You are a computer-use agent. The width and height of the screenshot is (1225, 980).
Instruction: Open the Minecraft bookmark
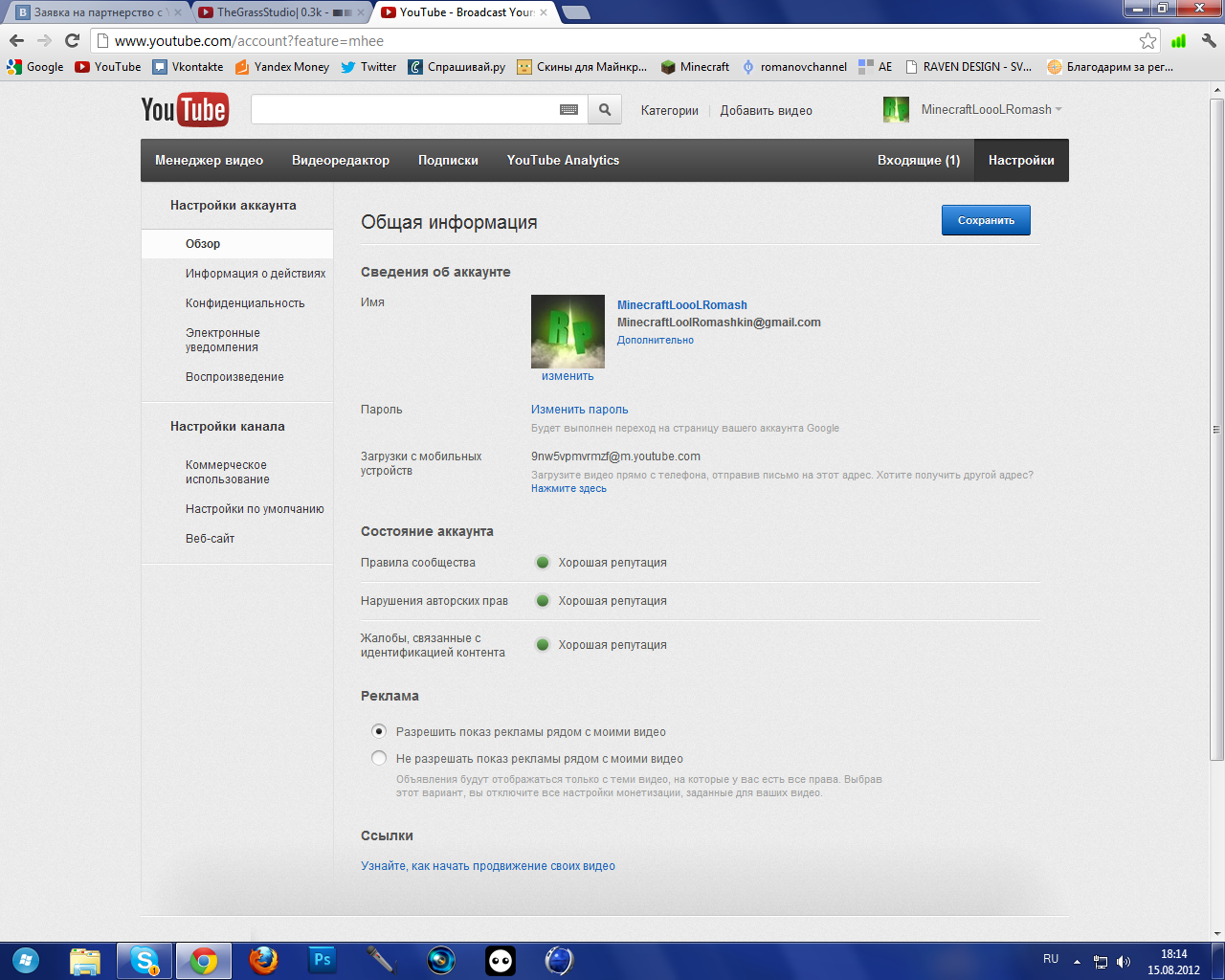[x=696, y=67]
